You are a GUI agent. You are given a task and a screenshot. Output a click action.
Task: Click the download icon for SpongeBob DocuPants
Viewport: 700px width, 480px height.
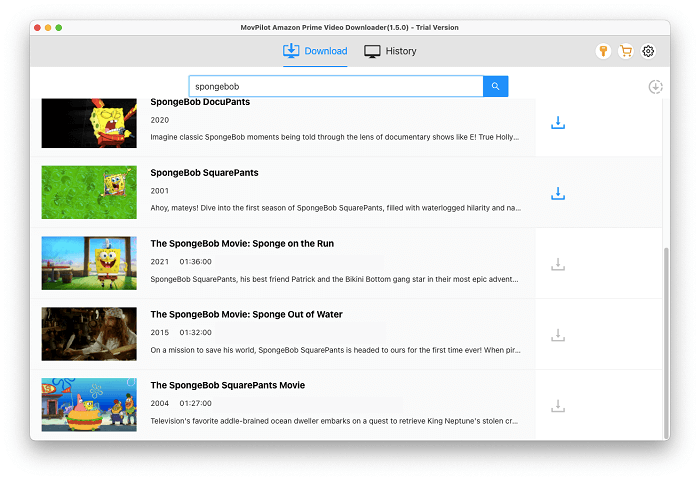coord(558,123)
